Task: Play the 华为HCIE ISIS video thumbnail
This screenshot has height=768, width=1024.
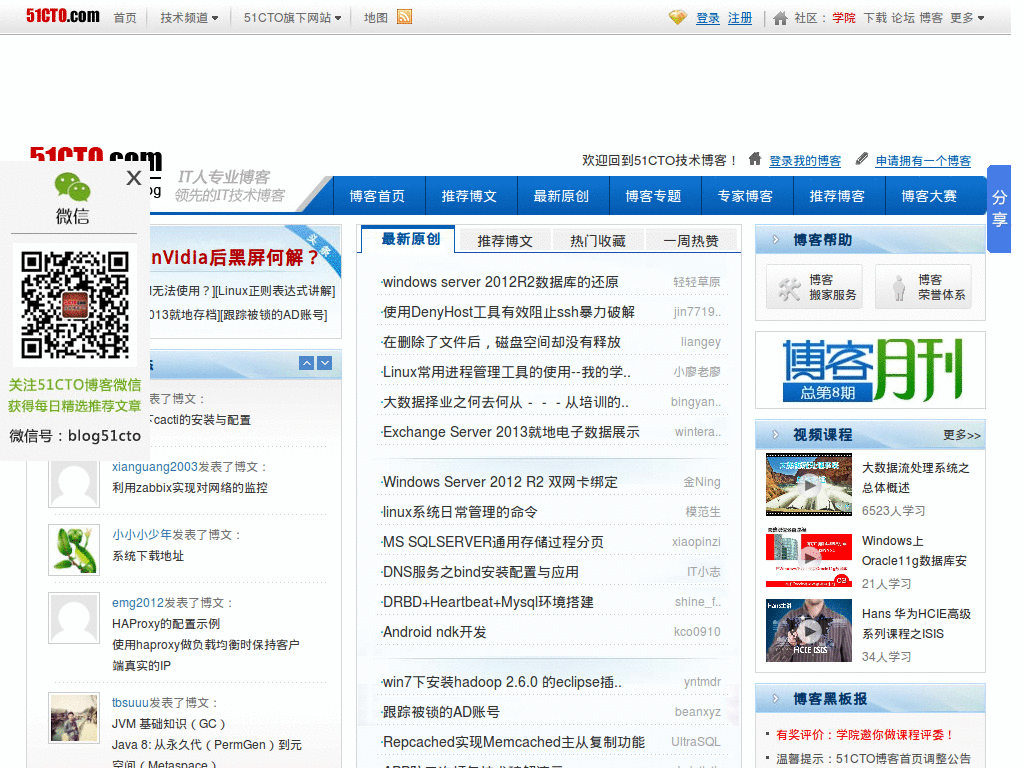Action: coord(808,630)
